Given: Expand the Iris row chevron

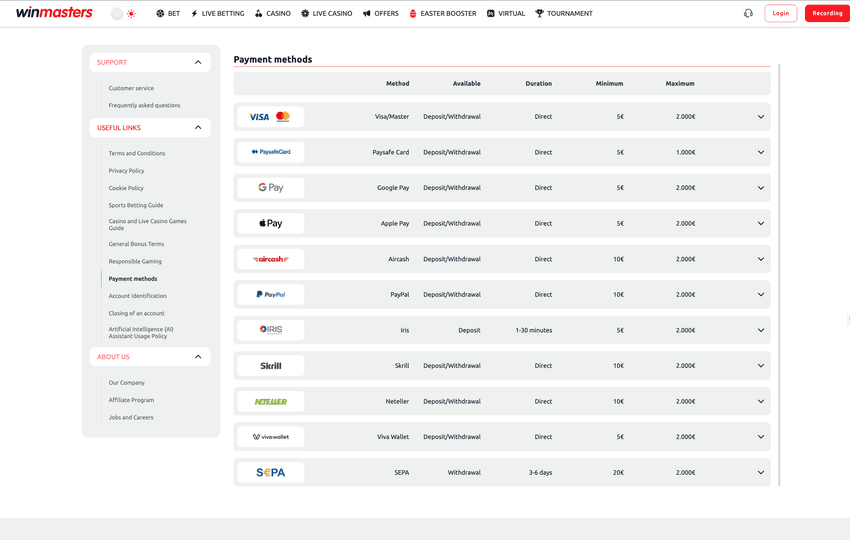Looking at the screenshot, I should (x=761, y=330).
